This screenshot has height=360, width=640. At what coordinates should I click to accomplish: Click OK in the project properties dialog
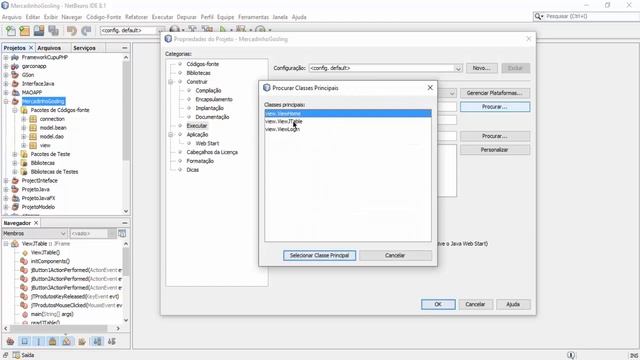click(438, 304)
